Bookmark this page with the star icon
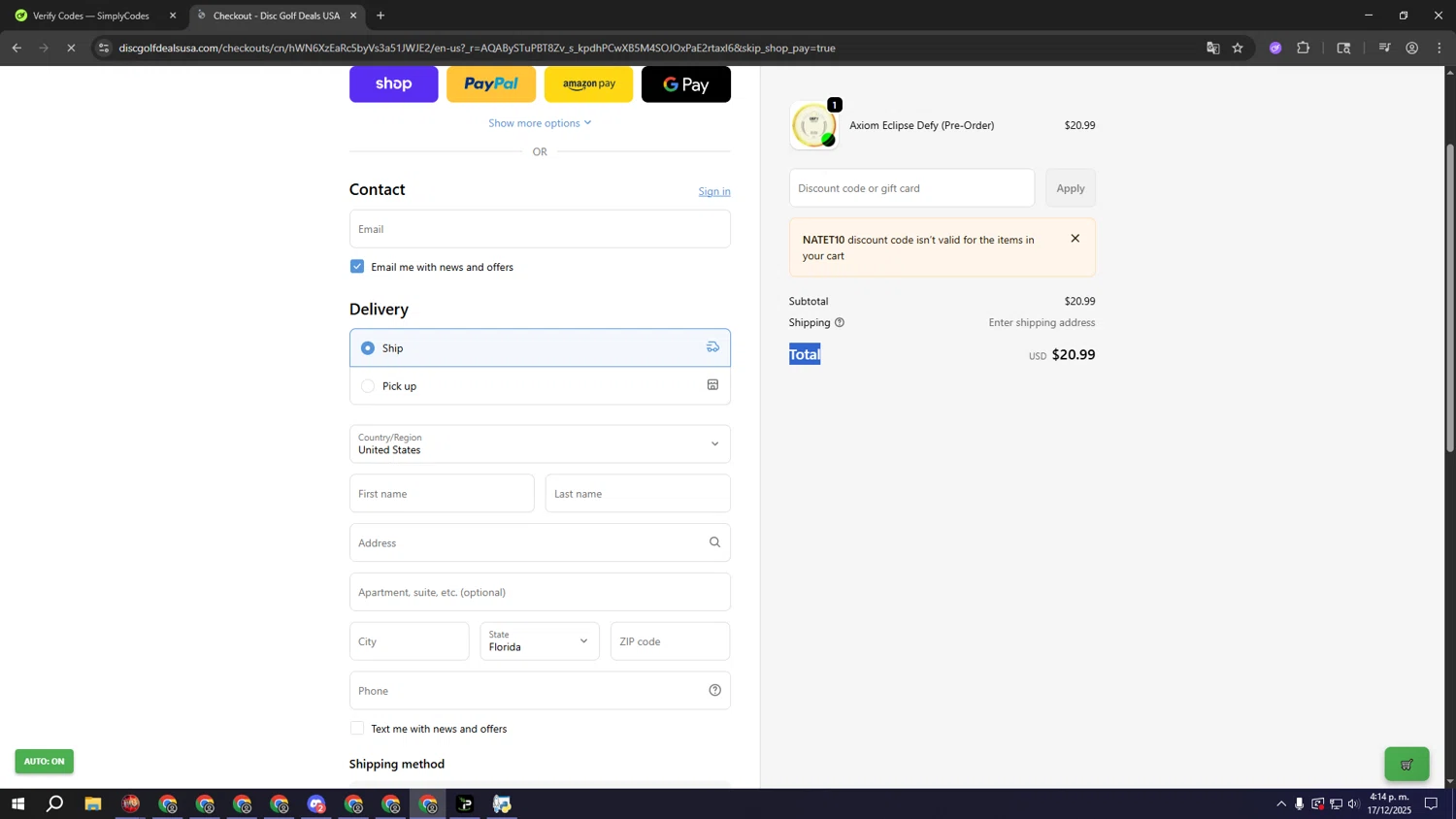1456x819 pixels. [x=1238, y=48]
